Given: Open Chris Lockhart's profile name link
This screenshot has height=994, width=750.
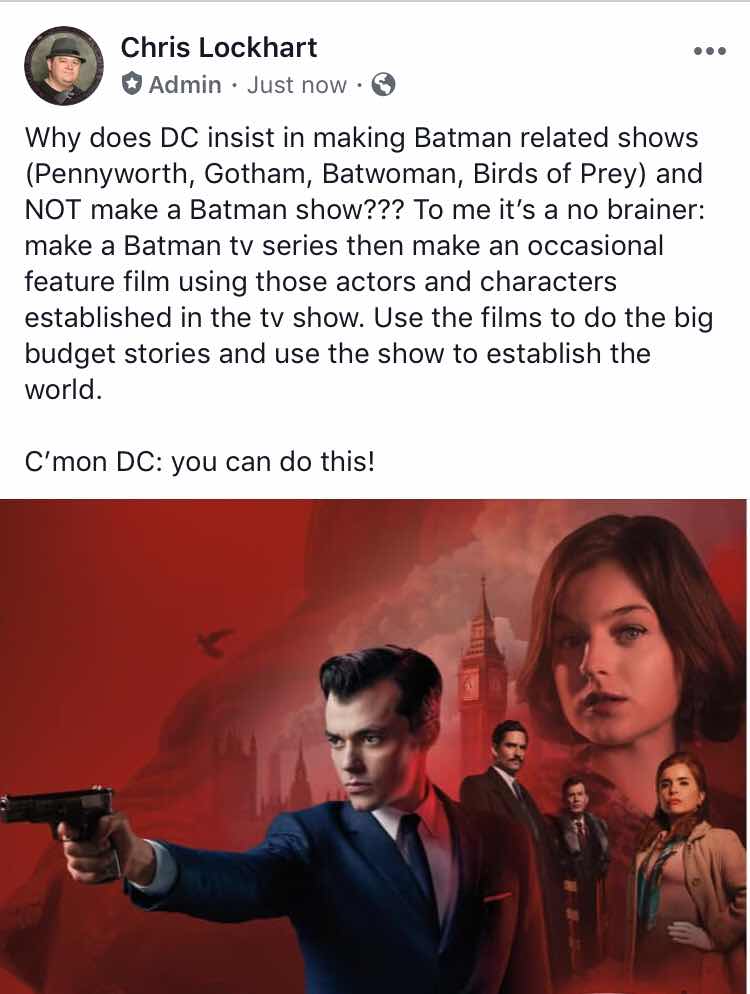Looking at the screenshot, I should 219,48.
